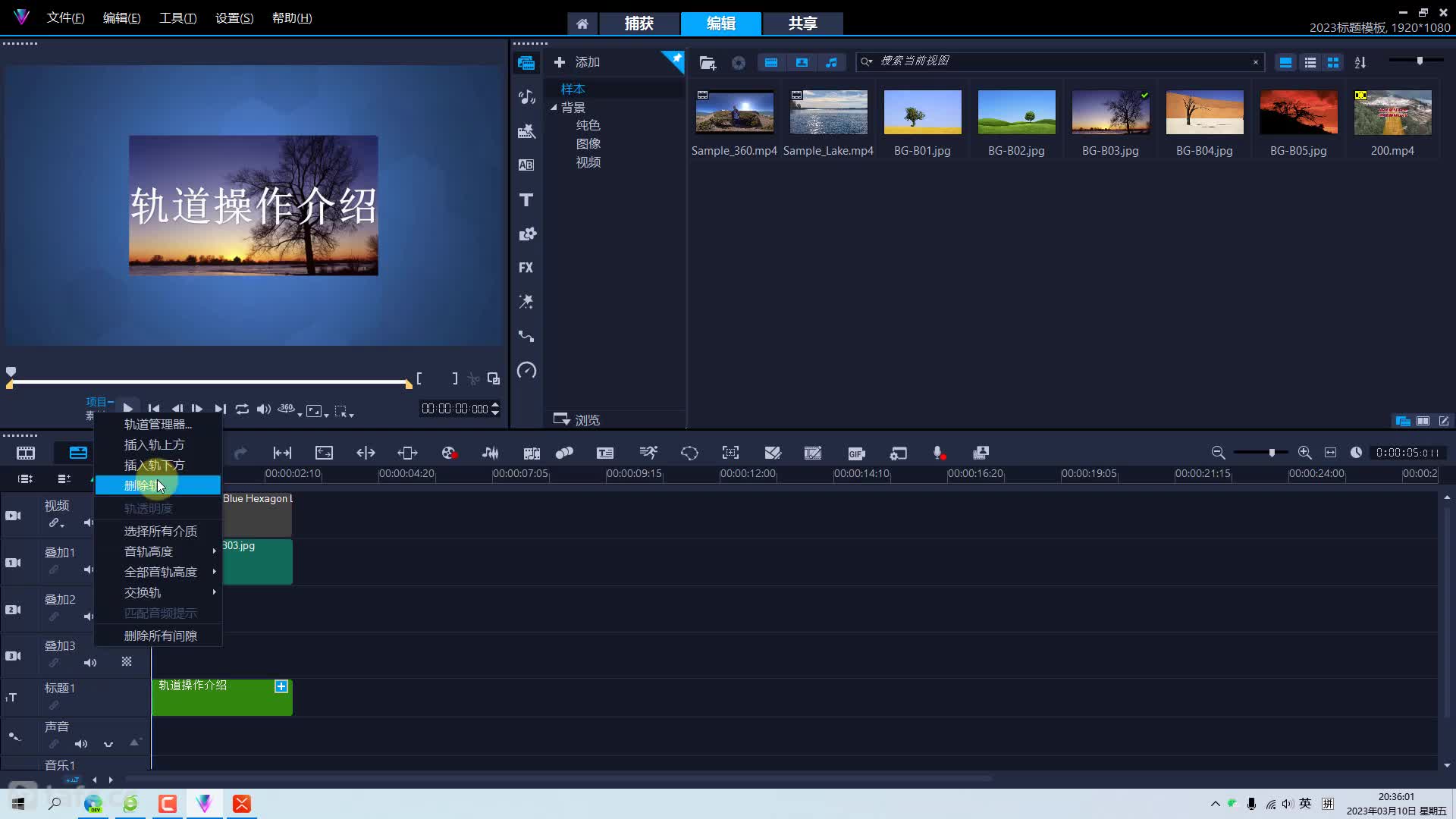Open the Sound Mixer tool
This screenshot has width=1456, height=819.
pyautogui.click(x=491, y=453)
